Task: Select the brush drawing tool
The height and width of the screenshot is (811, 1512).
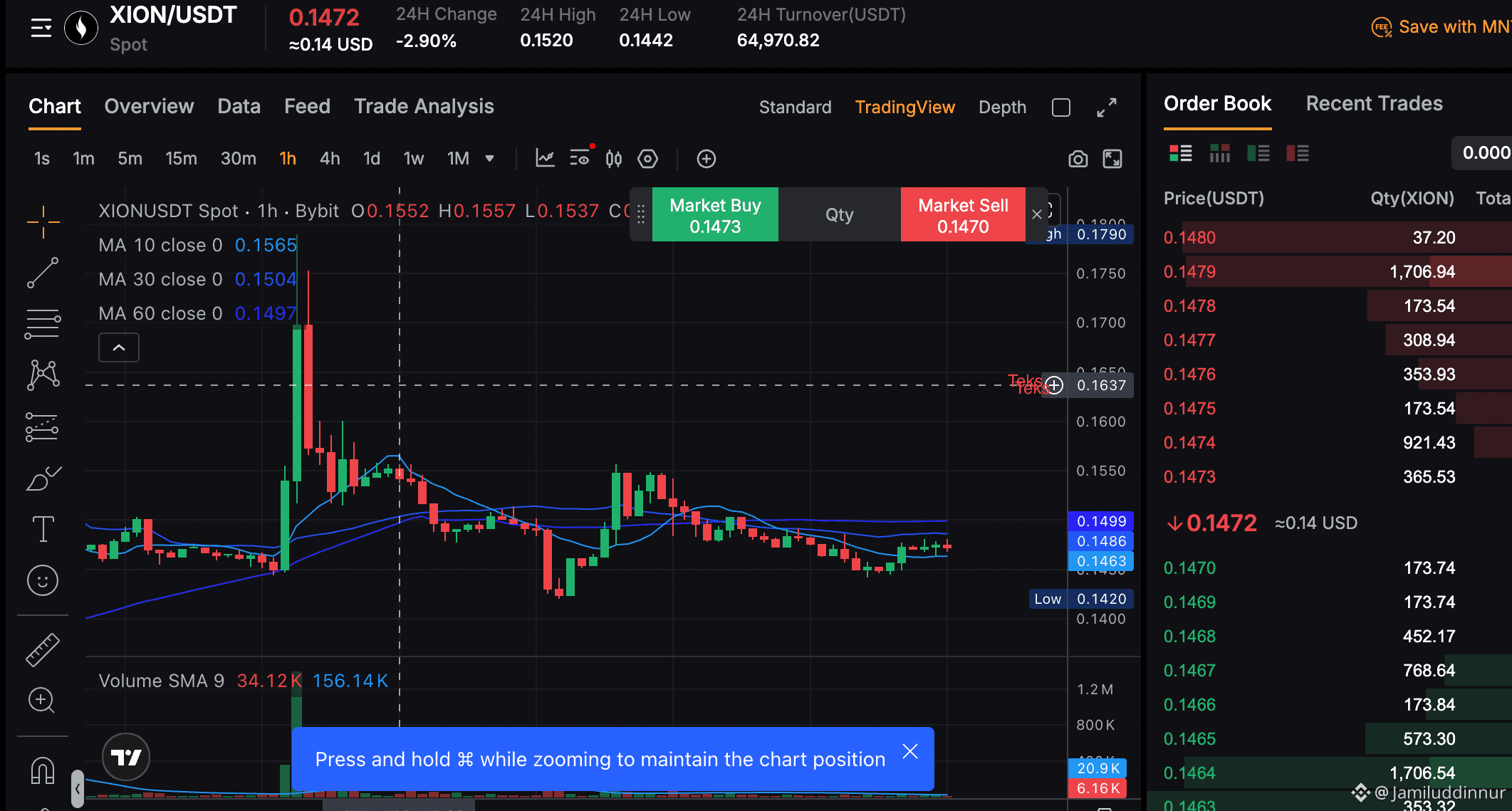Action: pos(43,478)
